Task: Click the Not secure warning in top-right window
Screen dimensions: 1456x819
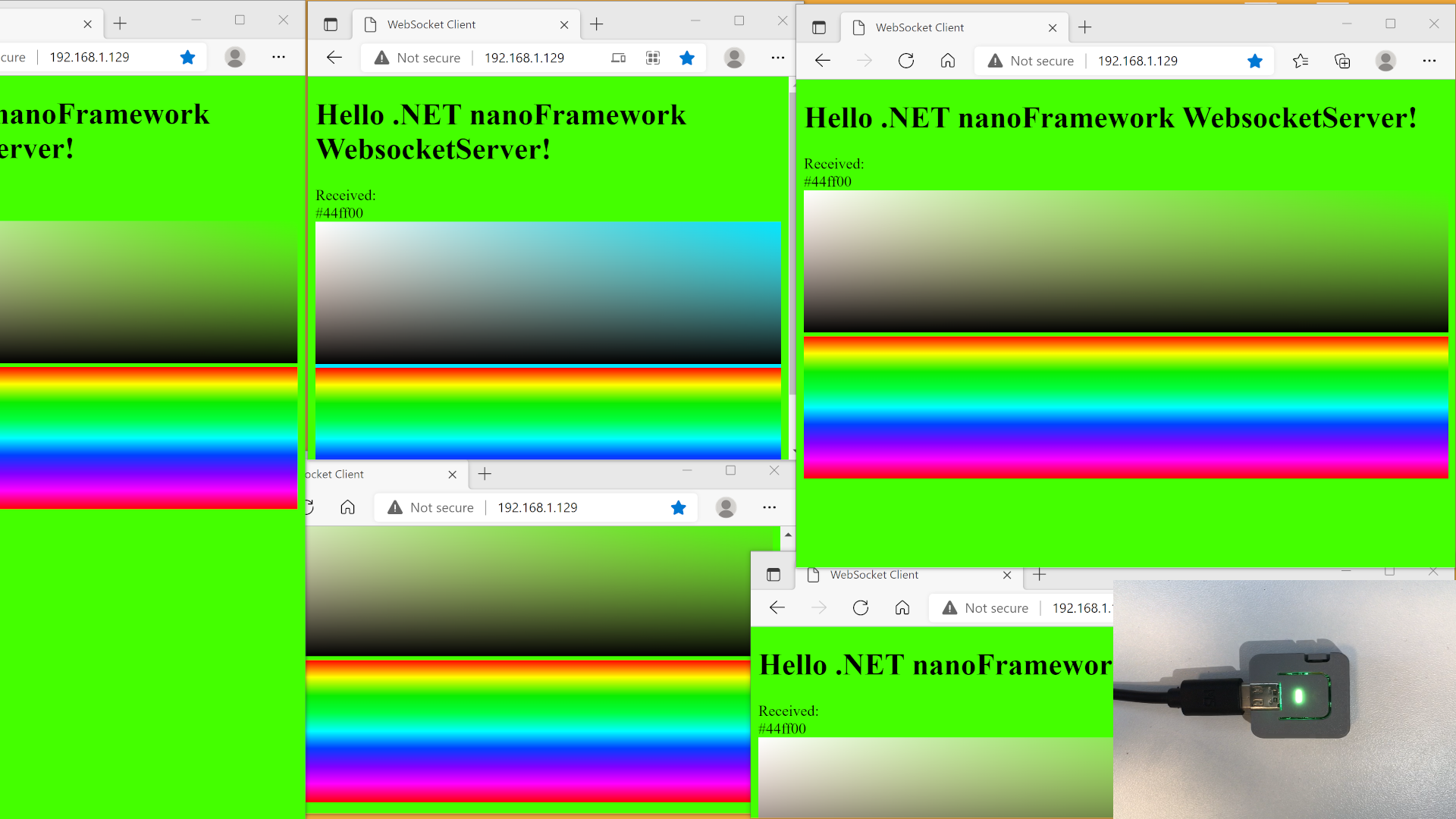Action: (1031, 61)
